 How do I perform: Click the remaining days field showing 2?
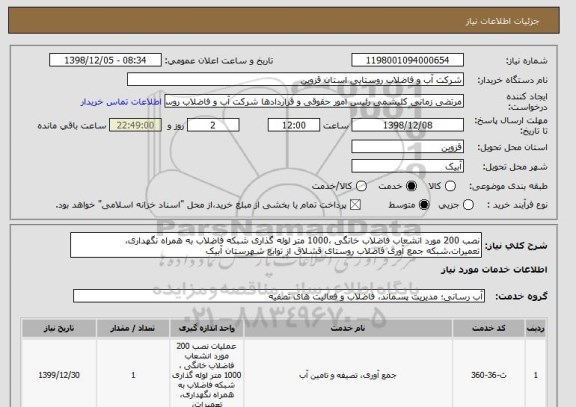click(213, 125)
